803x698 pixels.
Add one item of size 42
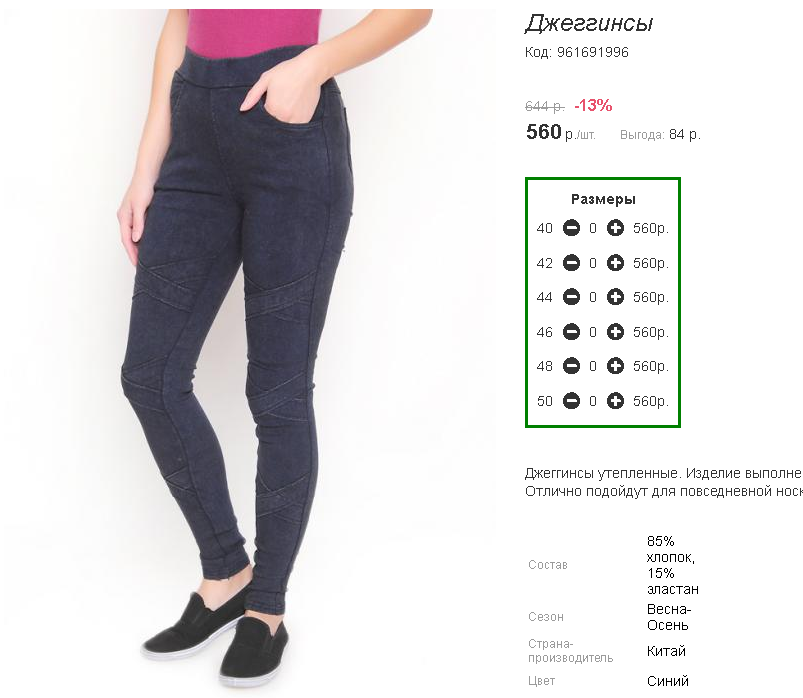click(x=615, y=263)
